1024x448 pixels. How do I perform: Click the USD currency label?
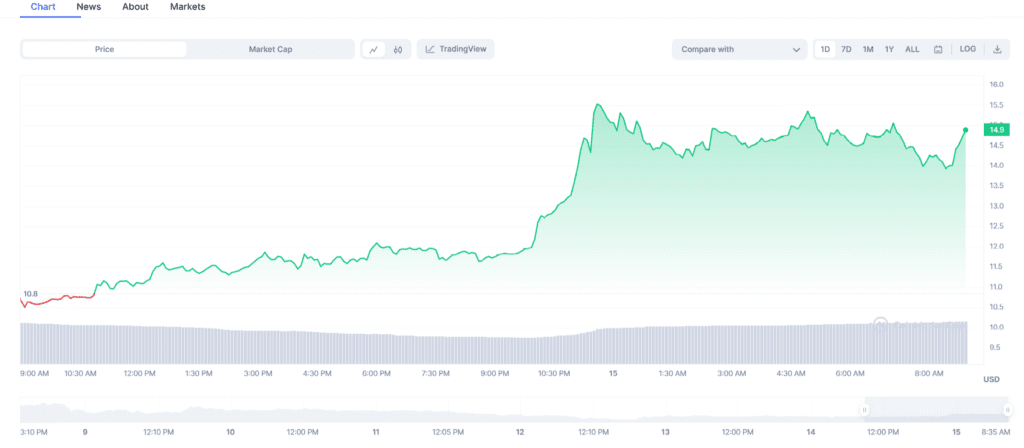point(991,379)
